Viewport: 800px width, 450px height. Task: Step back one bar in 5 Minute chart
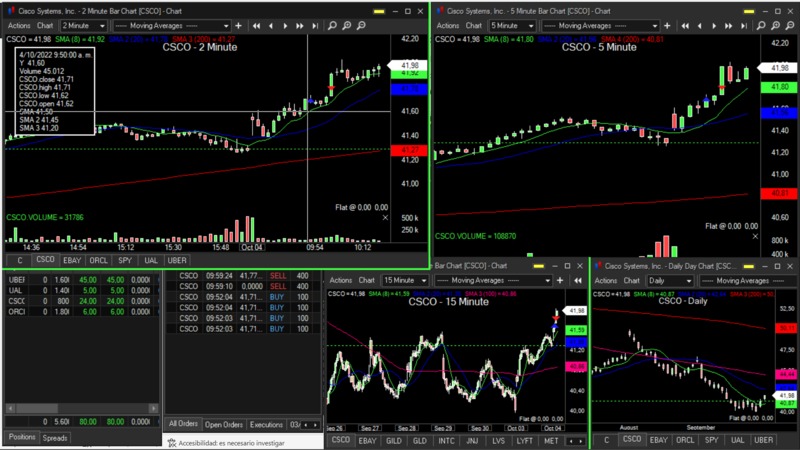pos(699,25)
